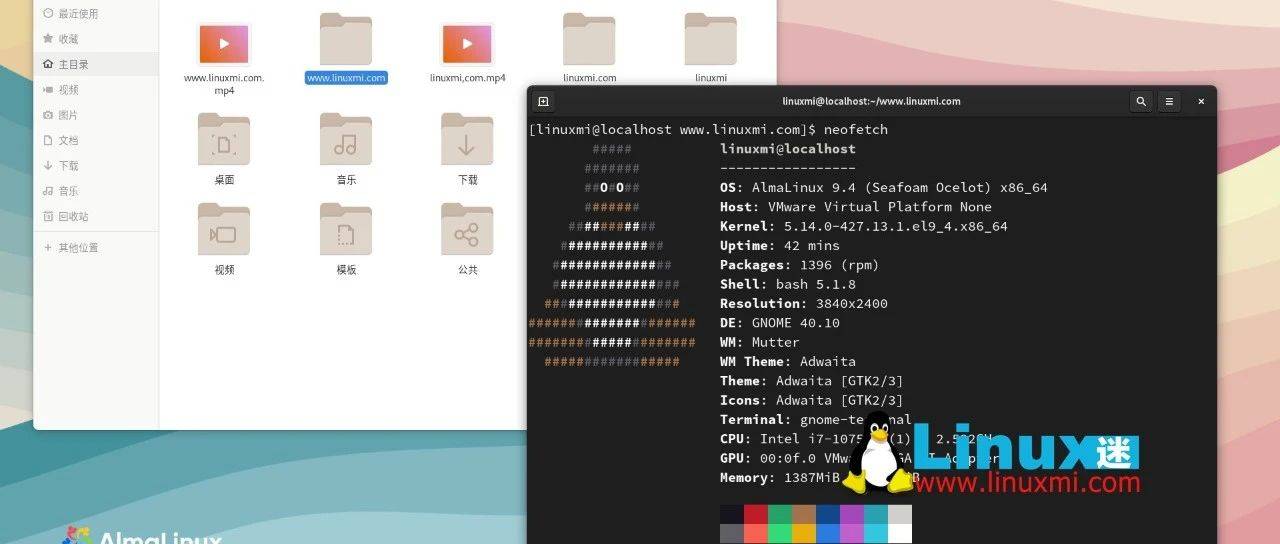Select the www.linuxmi.com.mp4 video thumbnail
This screenshot has height=544, width=1280.
coord(224,44)
